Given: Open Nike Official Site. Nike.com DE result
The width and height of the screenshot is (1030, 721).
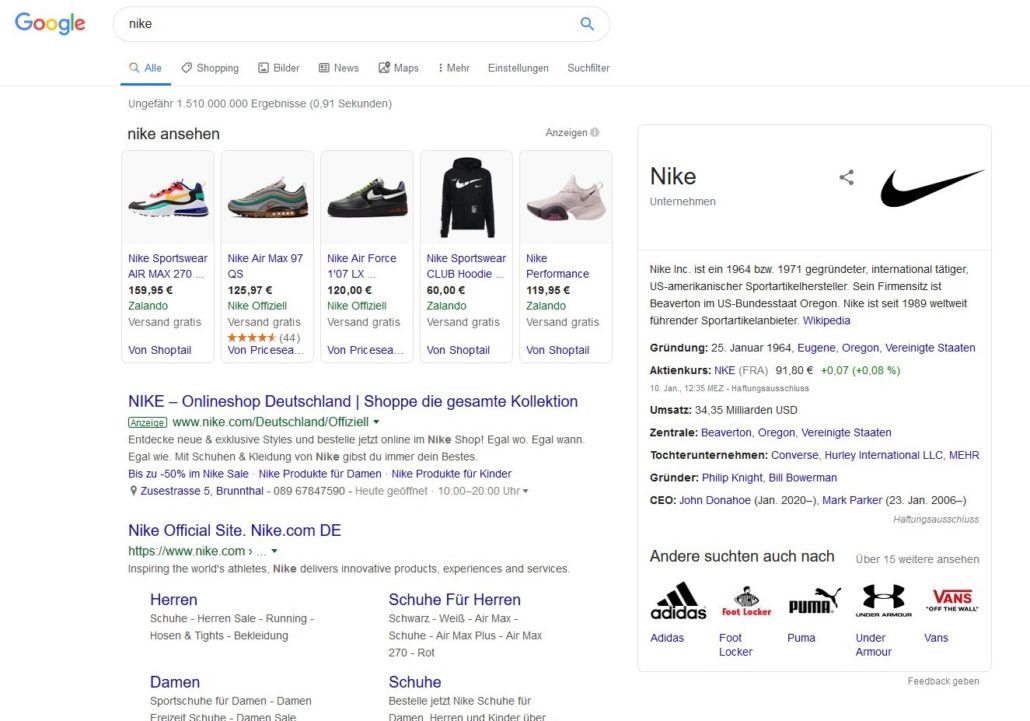Looking at the screenshot, I should pyautogui.click(x=235, y=531).
